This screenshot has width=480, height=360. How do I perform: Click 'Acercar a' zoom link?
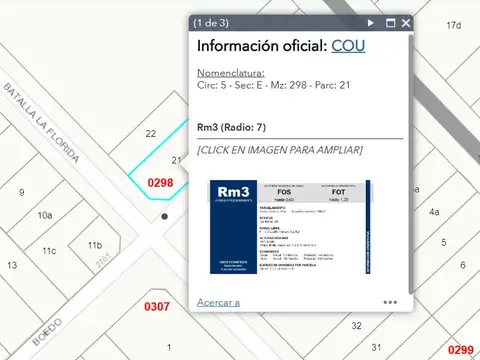click(218, 302)
